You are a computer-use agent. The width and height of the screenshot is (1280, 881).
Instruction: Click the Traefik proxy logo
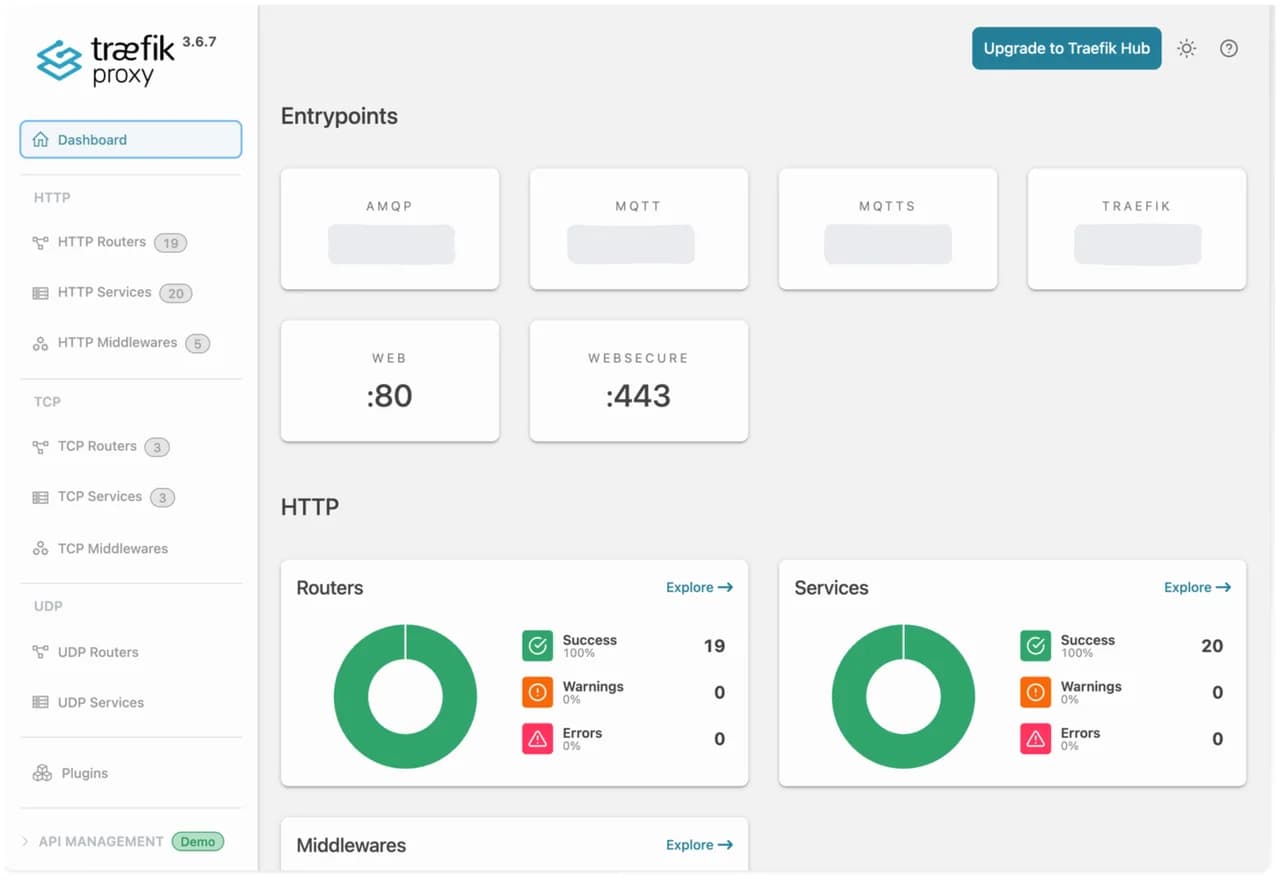(125, 60)
